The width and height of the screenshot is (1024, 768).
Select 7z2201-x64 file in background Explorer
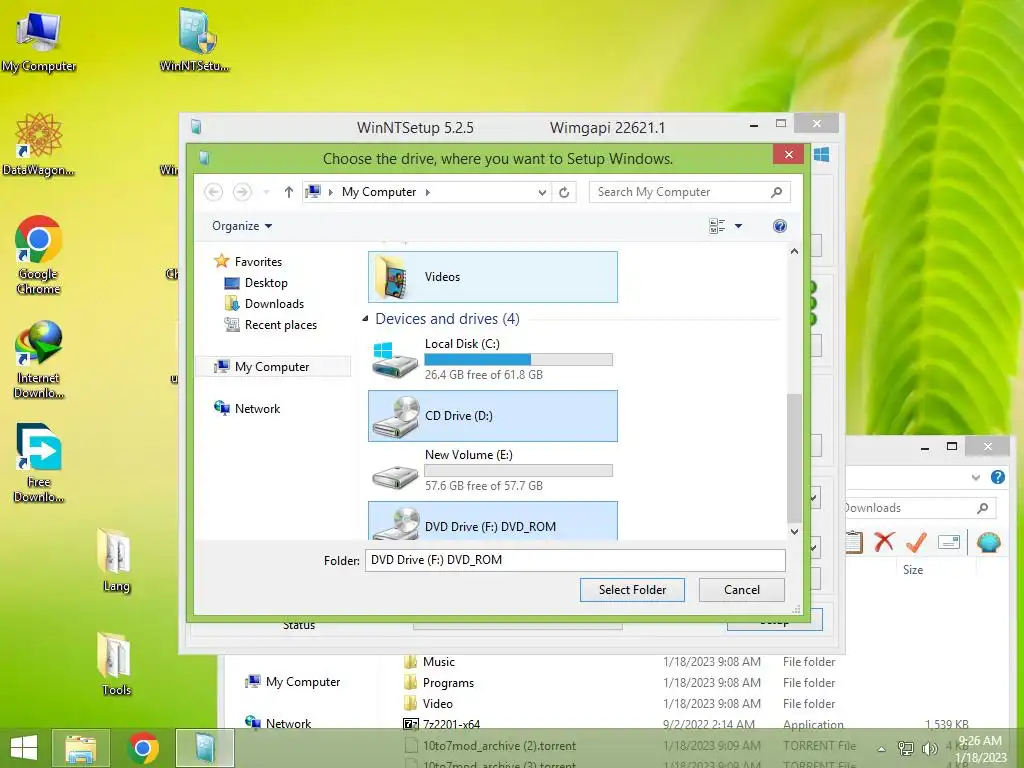coord(442,724)
